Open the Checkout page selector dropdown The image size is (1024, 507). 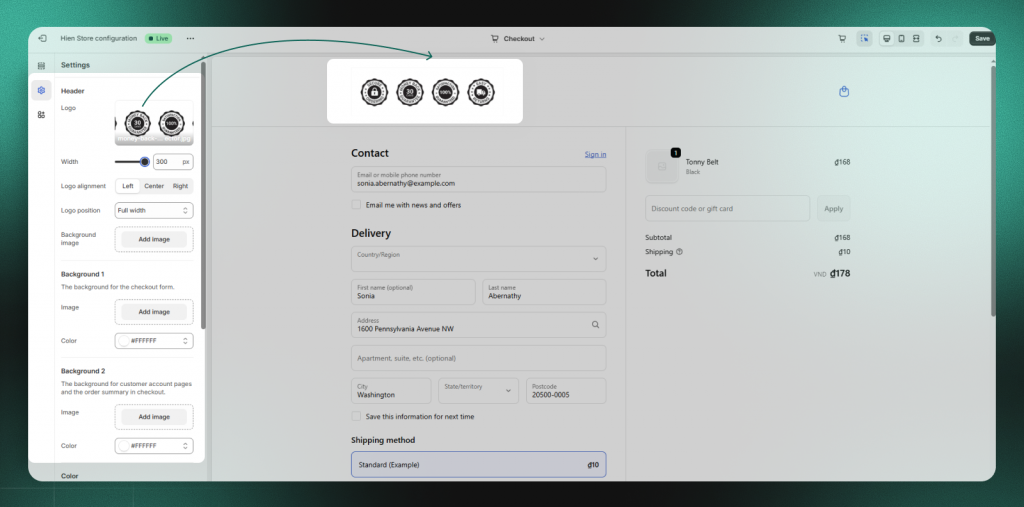point(518,38)
